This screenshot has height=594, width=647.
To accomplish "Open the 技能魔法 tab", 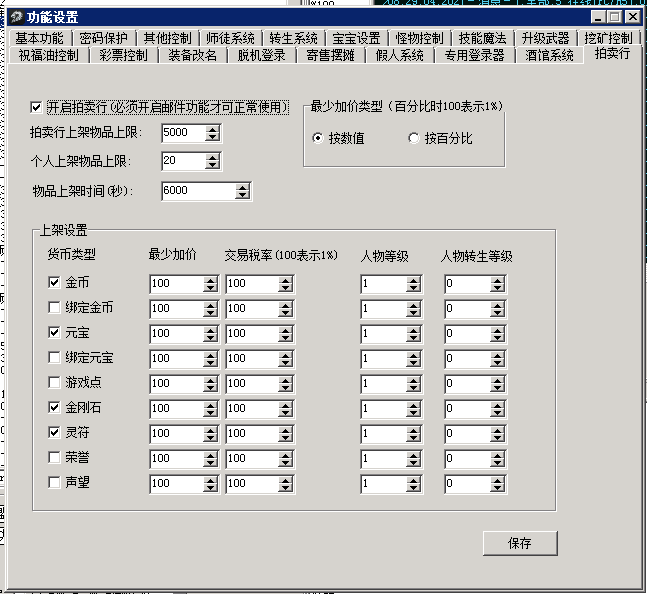I will (483, 38).
